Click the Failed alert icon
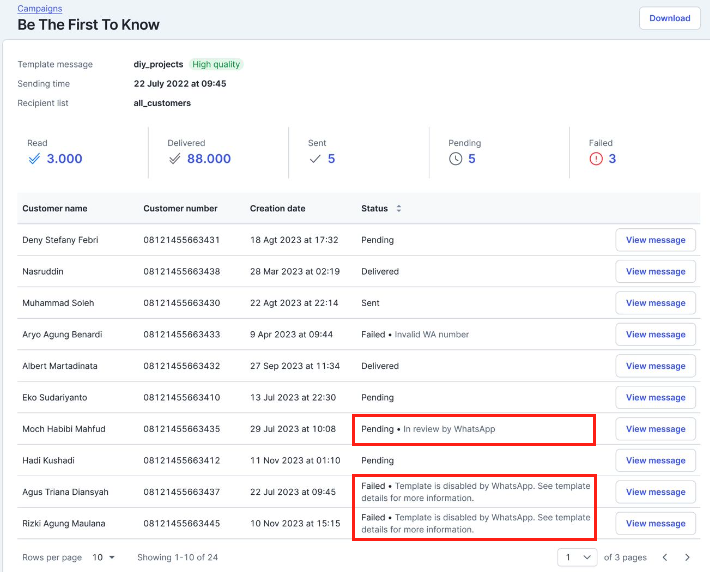 pos(596,159)
